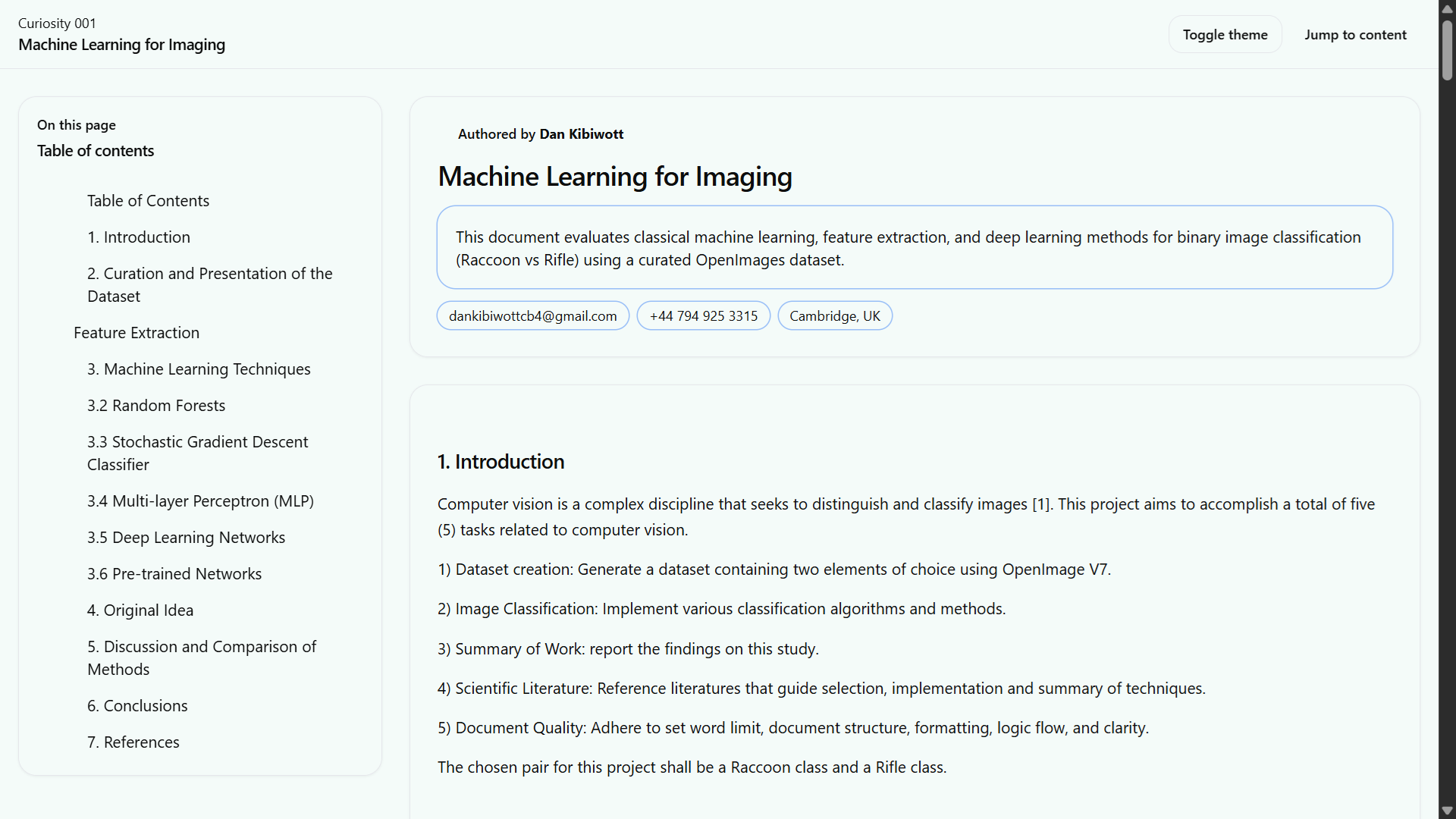Select the Cambridge, UK location chip

tap(834, 316)
